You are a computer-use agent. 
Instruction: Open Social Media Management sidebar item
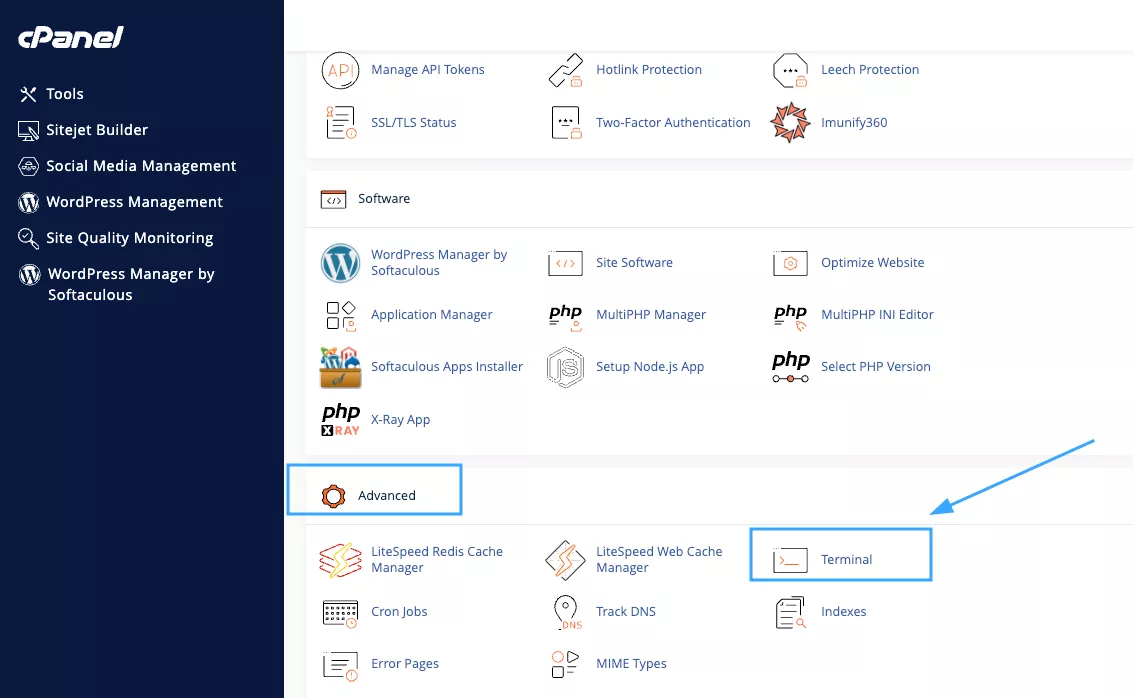(x=140, y=166)
